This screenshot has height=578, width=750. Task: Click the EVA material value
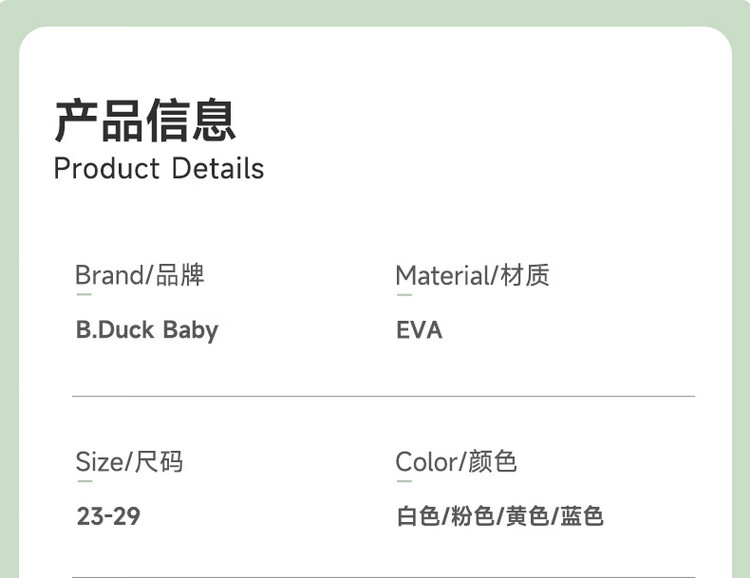pos(419,330)
